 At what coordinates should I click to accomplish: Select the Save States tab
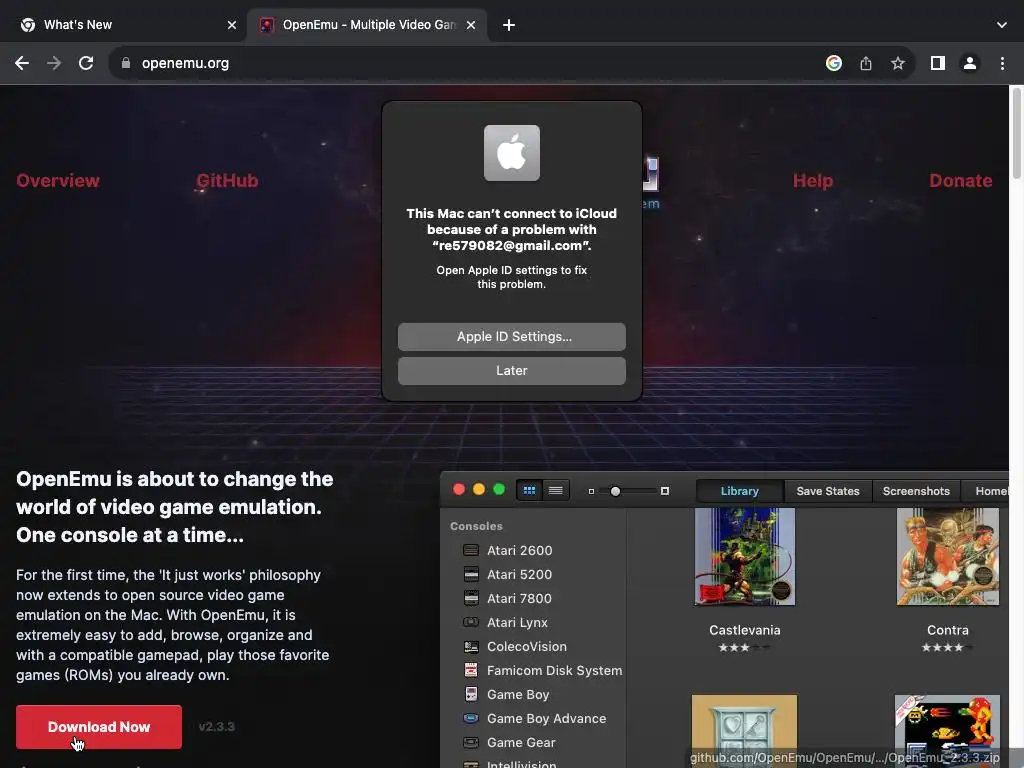pyautogui.click(x=828, y=491)
